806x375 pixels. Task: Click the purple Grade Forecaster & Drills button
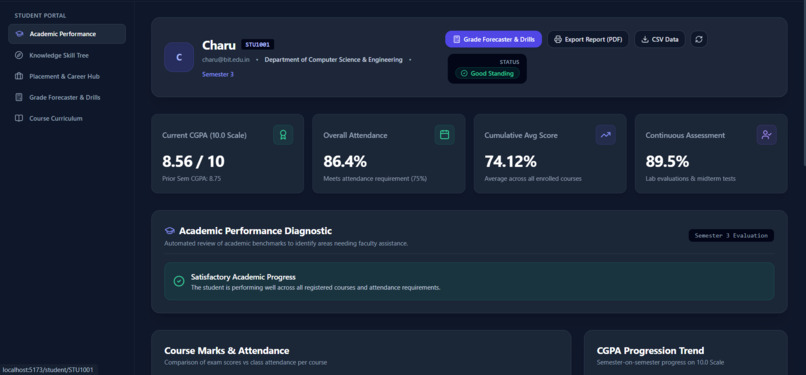point(493,39)
